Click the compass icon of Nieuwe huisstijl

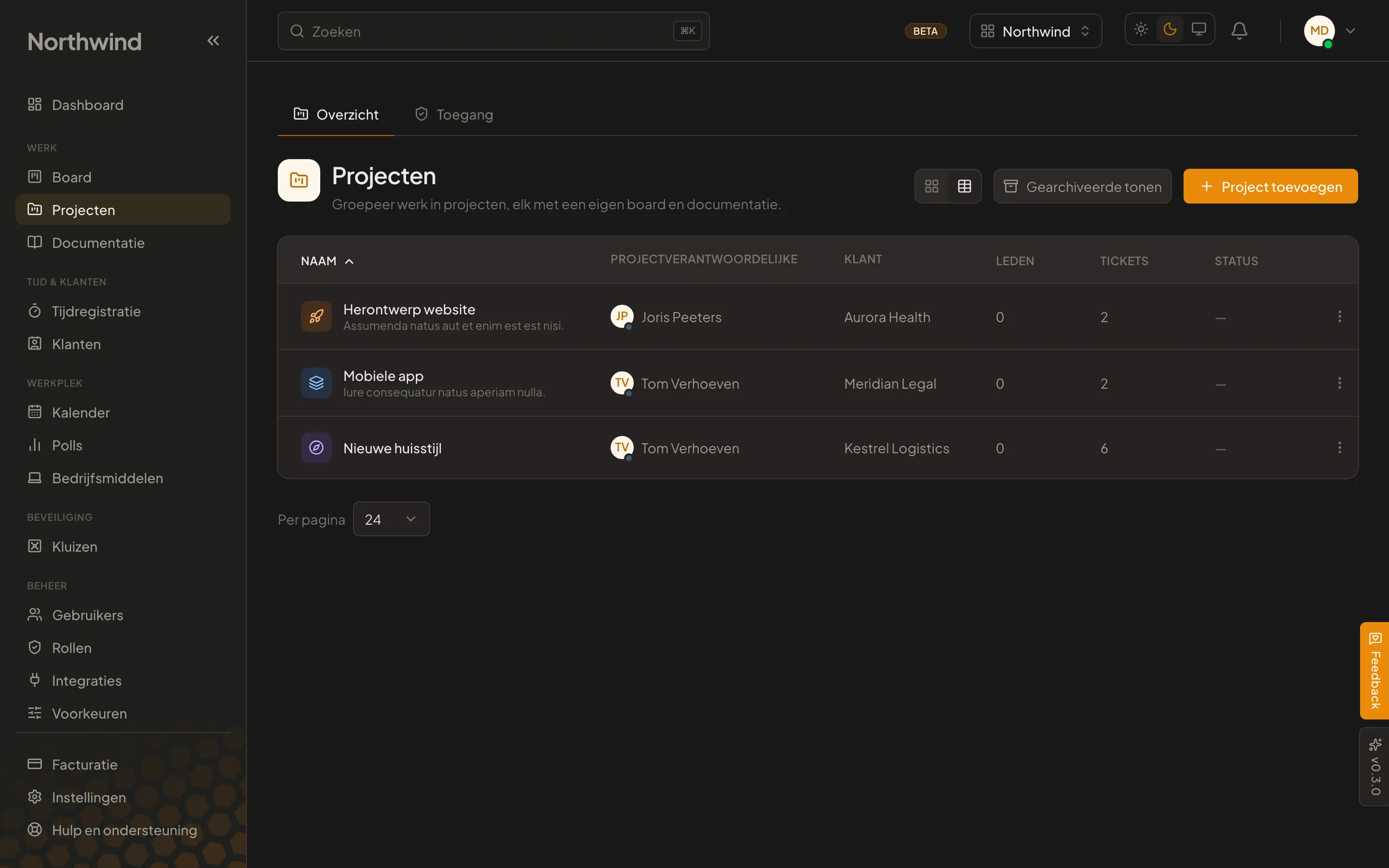[316, 448]
